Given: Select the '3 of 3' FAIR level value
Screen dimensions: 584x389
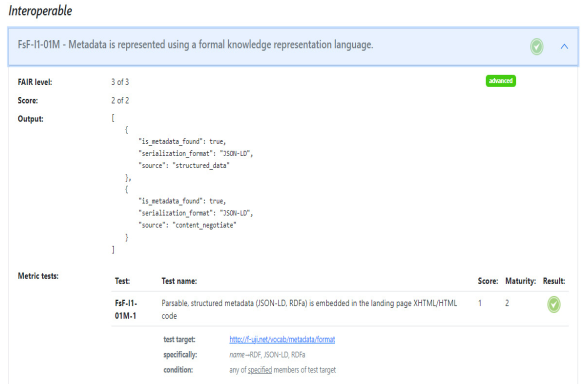Looking at the screenshot, I should tap(120, 82).
